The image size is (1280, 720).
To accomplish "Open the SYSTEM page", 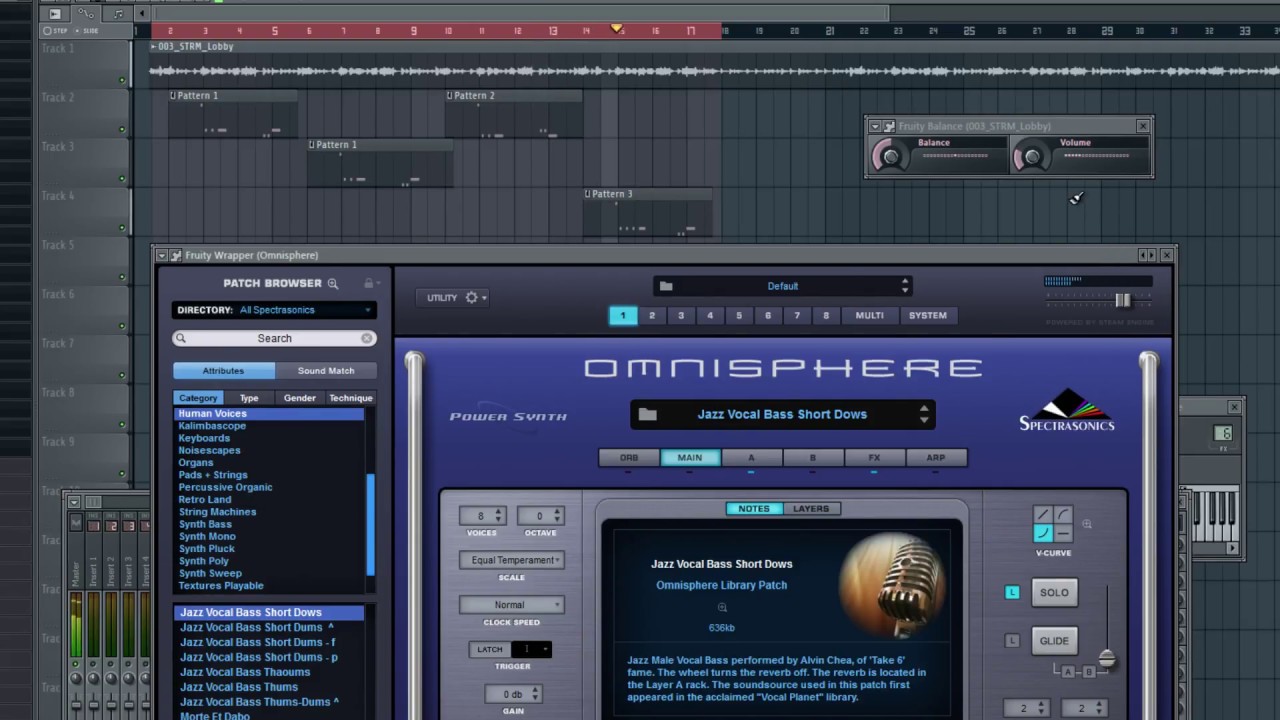I will pos(927,316).
